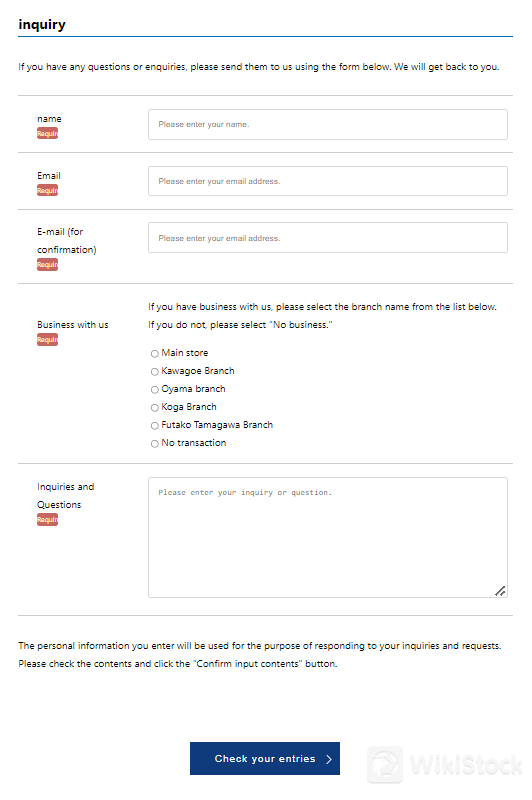This screenshot has width=532, height=800.
Task: Click Required badge under E-mail confirmation label
Action: coord(47,265)
